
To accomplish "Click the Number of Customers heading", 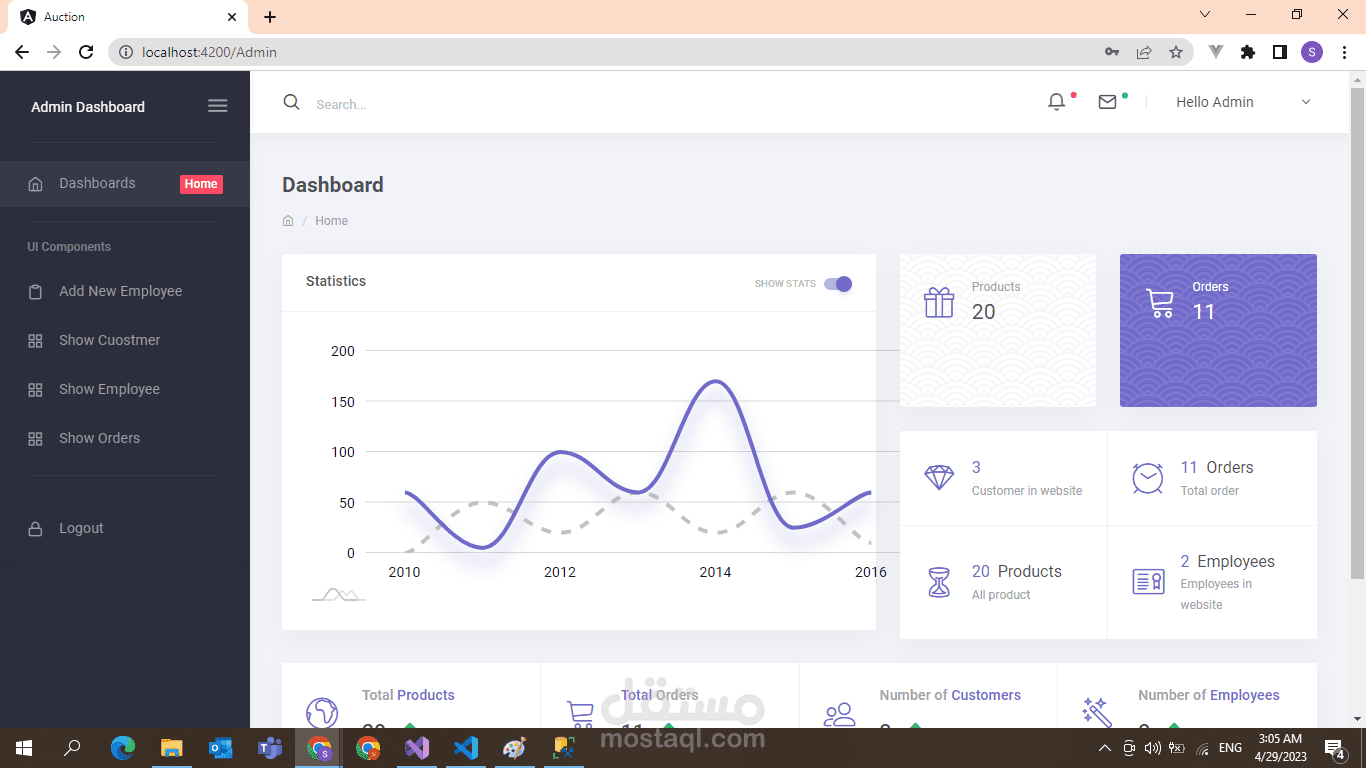I will [950, 695].
